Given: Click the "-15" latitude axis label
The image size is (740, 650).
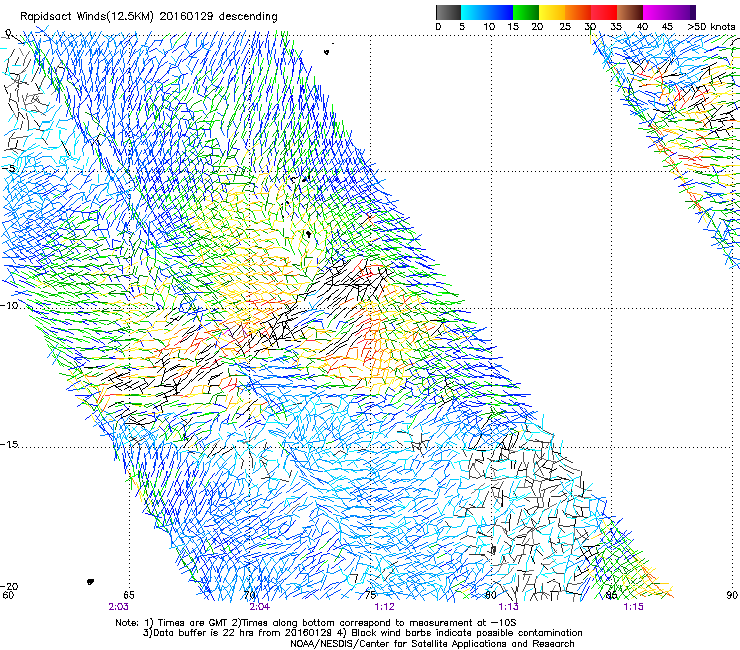Looking at the screenshot, I should (x=9, y=444).
